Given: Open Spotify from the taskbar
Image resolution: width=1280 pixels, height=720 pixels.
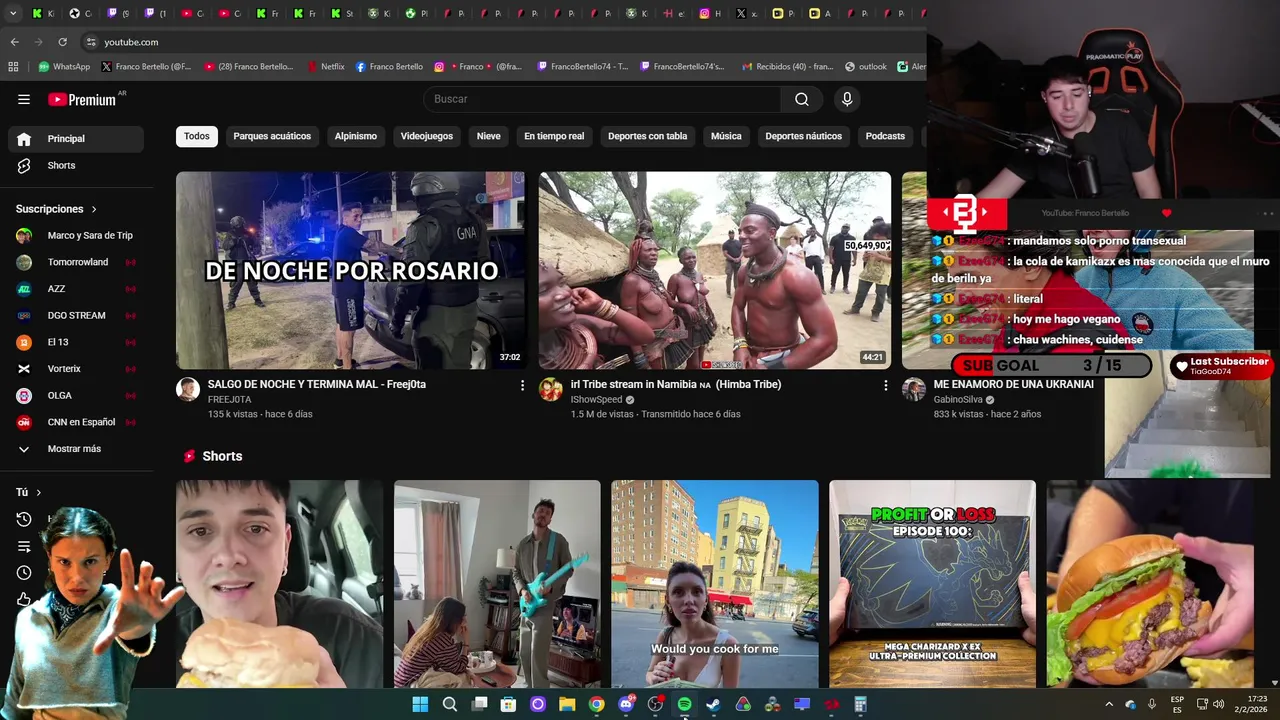Looking at the screenshot, I should [x=684, y=704].
